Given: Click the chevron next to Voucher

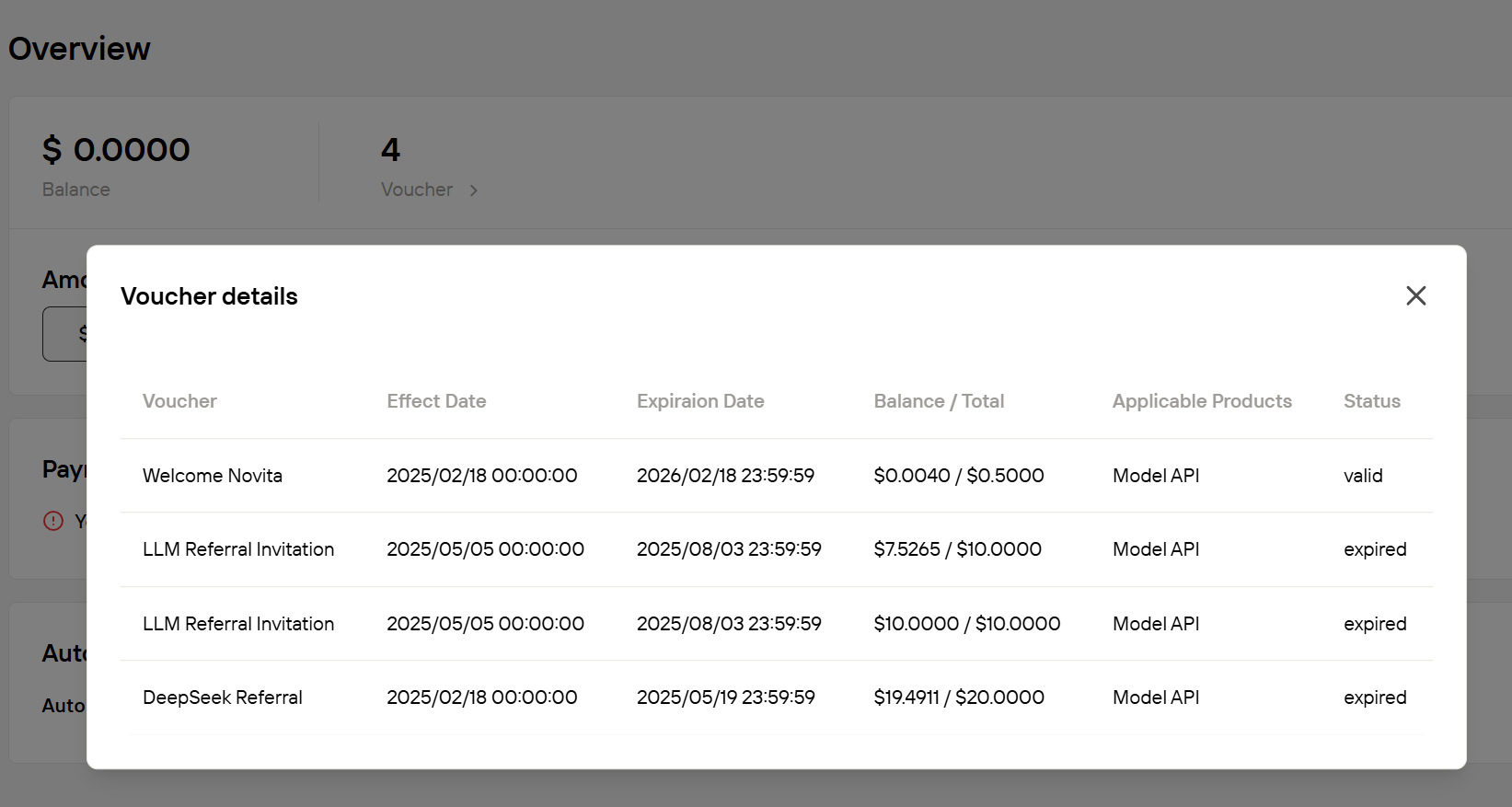Looking at the screenshot, I should (474, 190).
